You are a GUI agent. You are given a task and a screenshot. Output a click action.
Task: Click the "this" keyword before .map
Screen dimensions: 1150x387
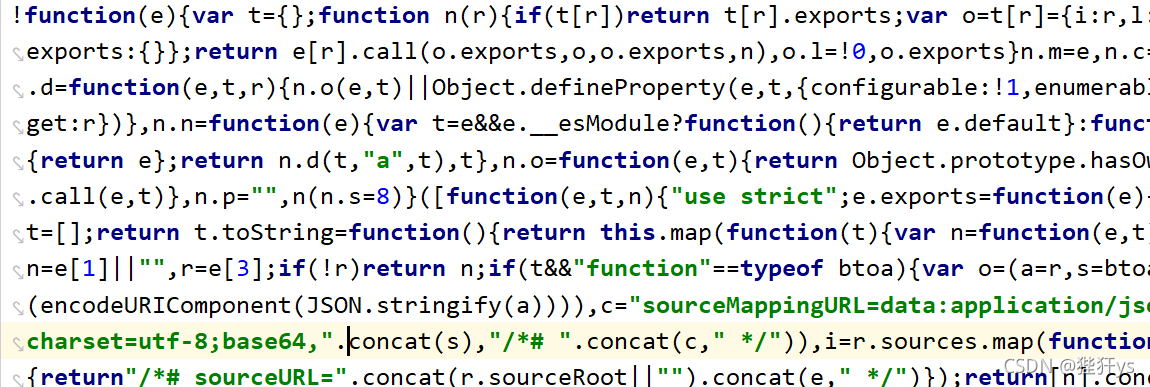[x=629, y=233]
